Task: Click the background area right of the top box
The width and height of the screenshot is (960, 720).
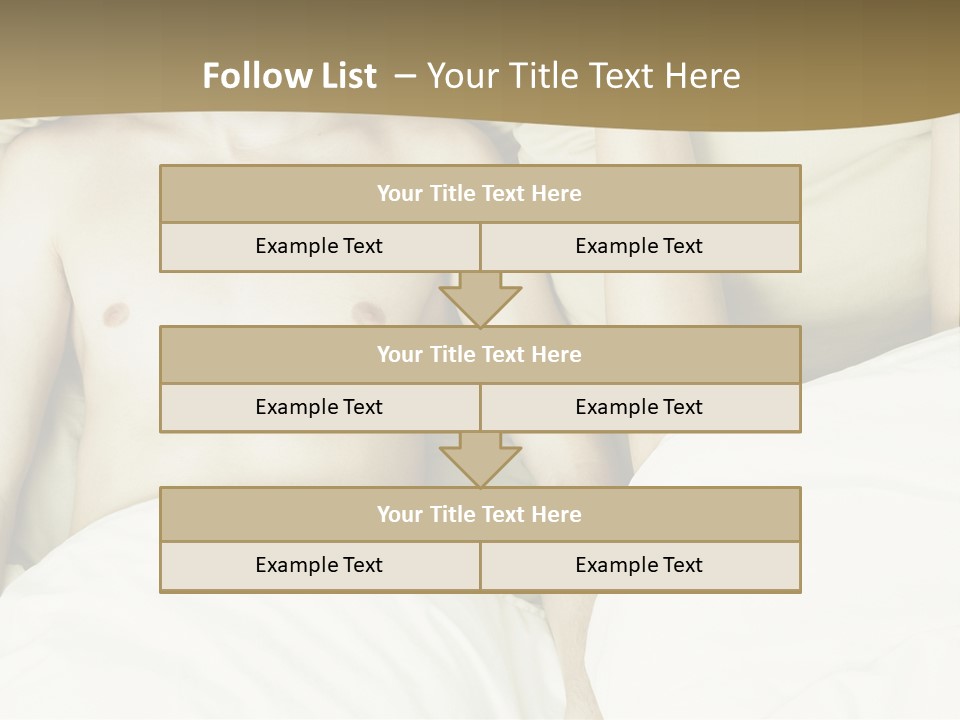Action: pos(880,220)
